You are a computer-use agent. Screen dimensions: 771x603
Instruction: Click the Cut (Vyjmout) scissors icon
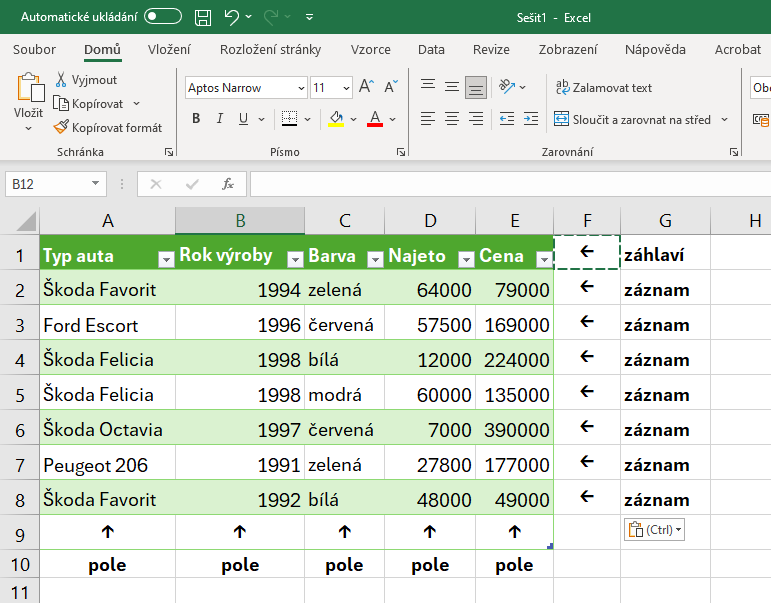click(x=61, y=79)
